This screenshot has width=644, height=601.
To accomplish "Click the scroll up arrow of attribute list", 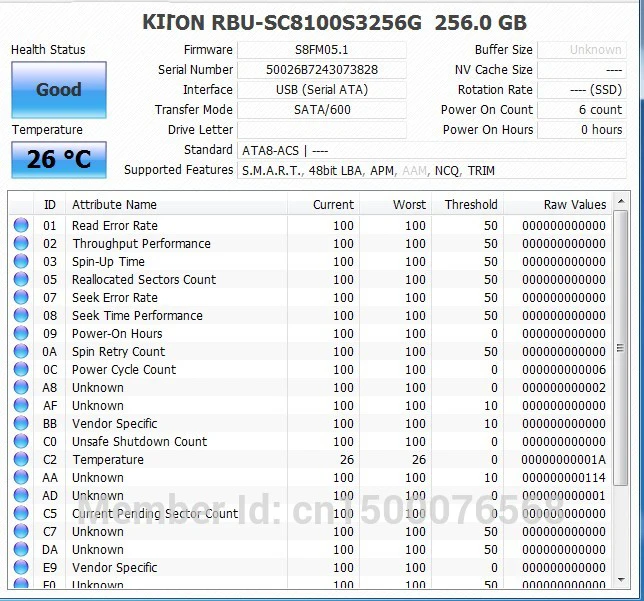I will click(x=621, y=201).
